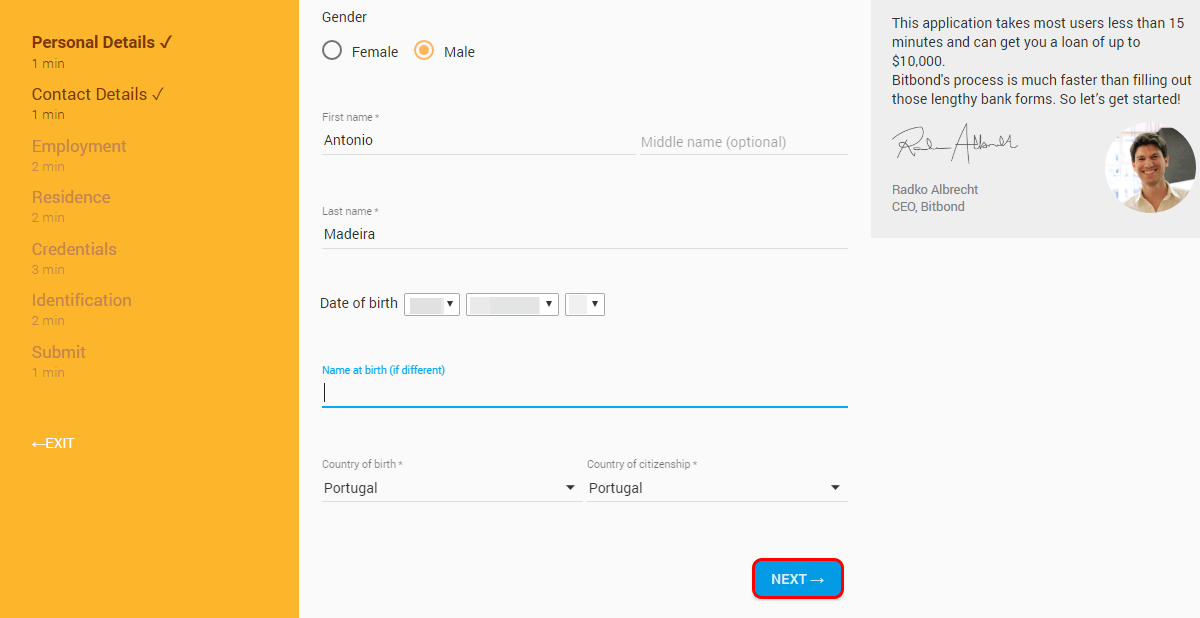Open the Identification step

click(81, 300)
